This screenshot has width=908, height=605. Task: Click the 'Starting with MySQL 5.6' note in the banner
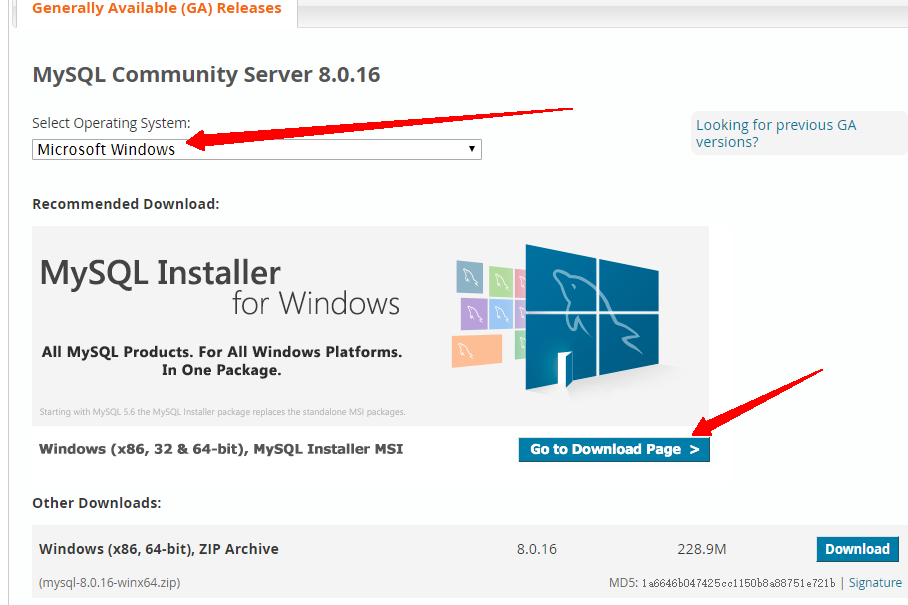(222, 412)
